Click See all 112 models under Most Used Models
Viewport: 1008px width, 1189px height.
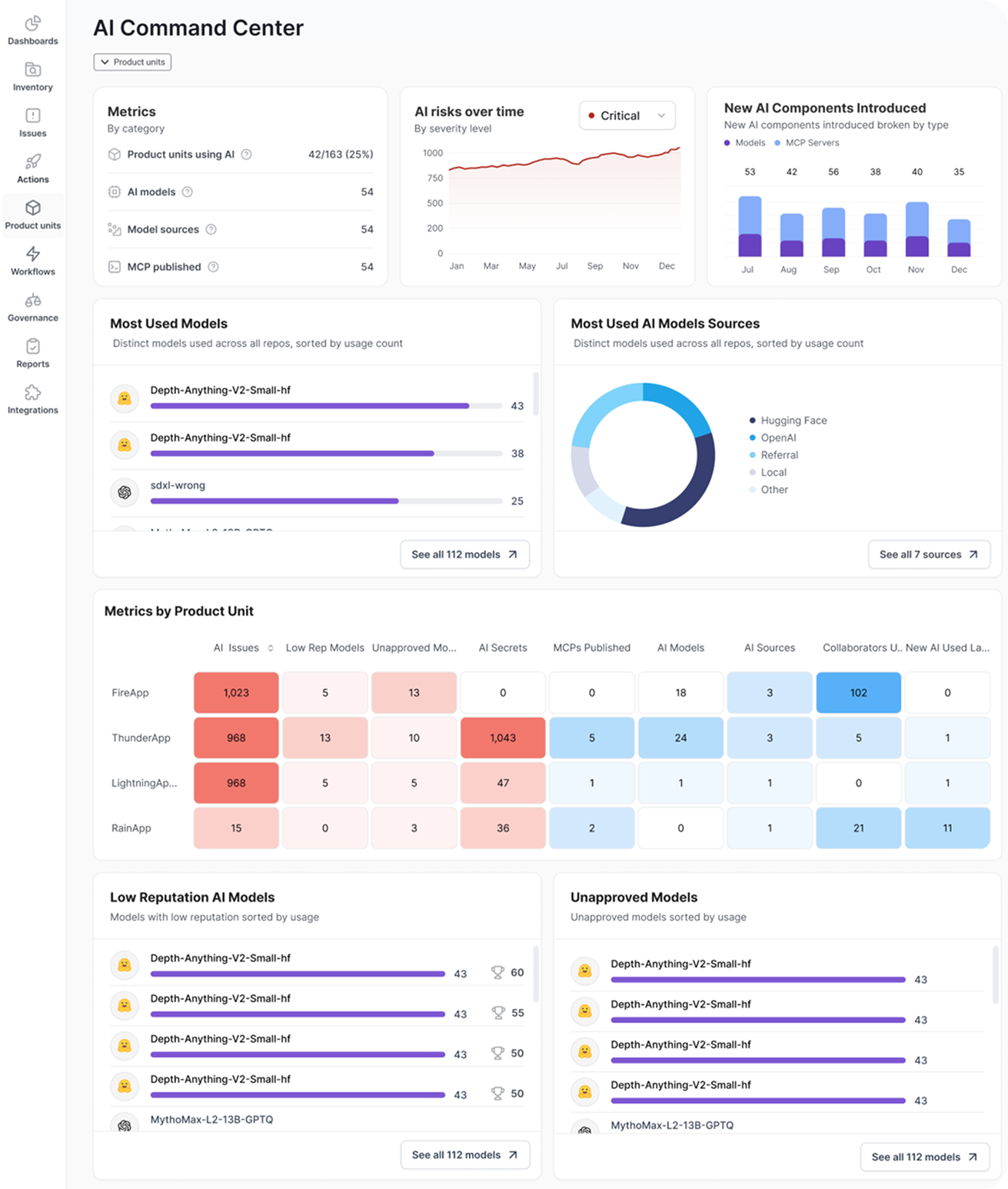click(x=464, y=555)
